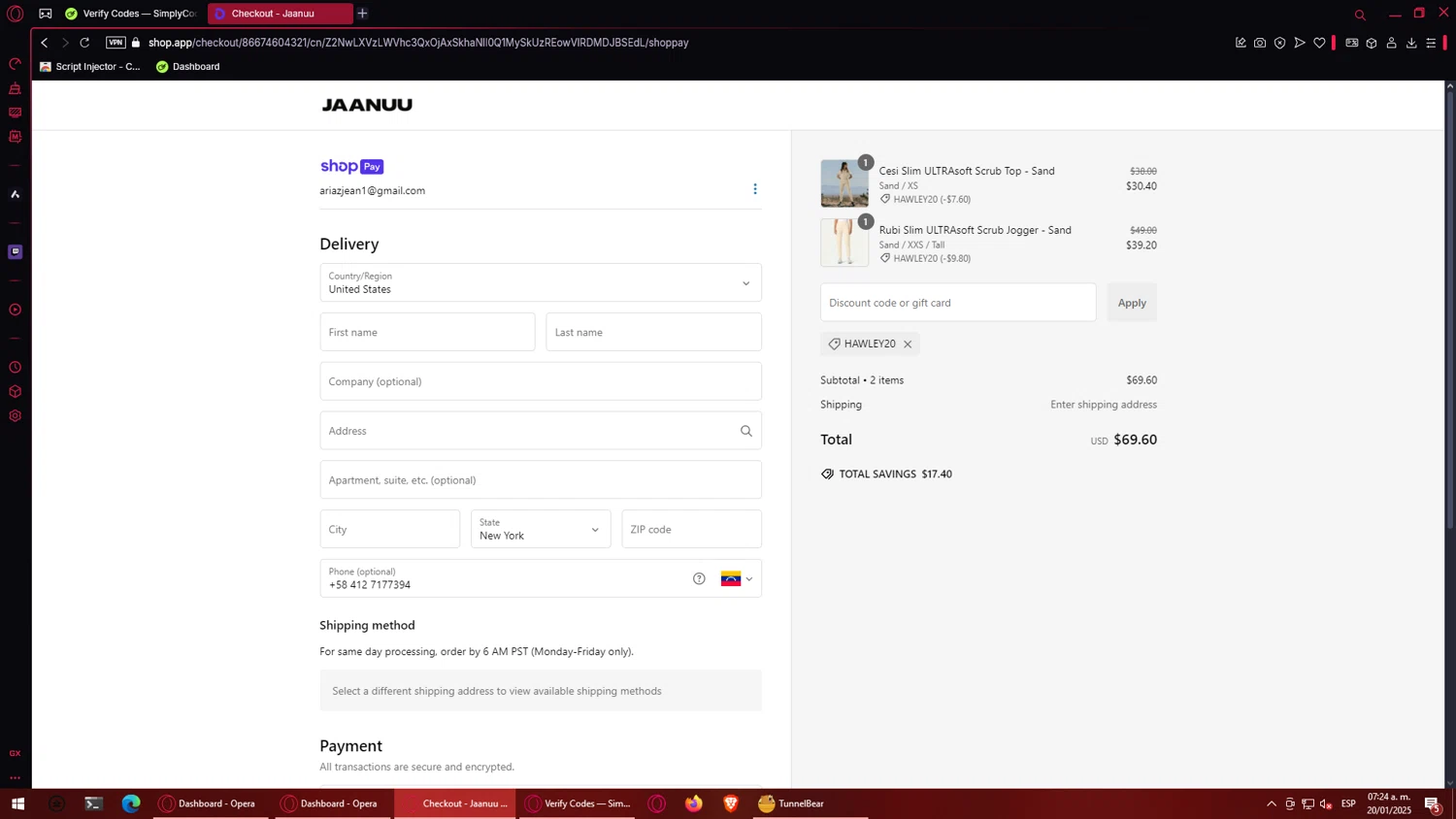Image resolution: width=1456 pixels, height=819 pixels.
Task: Open the State dropdown showing New York
Action: pos(541,530)
